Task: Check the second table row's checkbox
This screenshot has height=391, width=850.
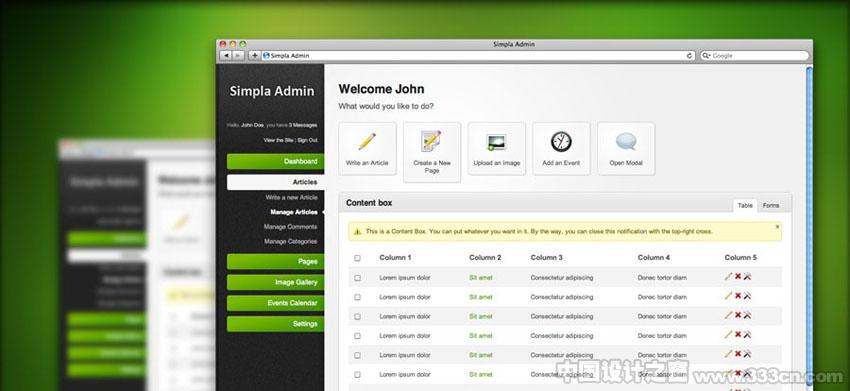Action: click(x=357, y=297)
